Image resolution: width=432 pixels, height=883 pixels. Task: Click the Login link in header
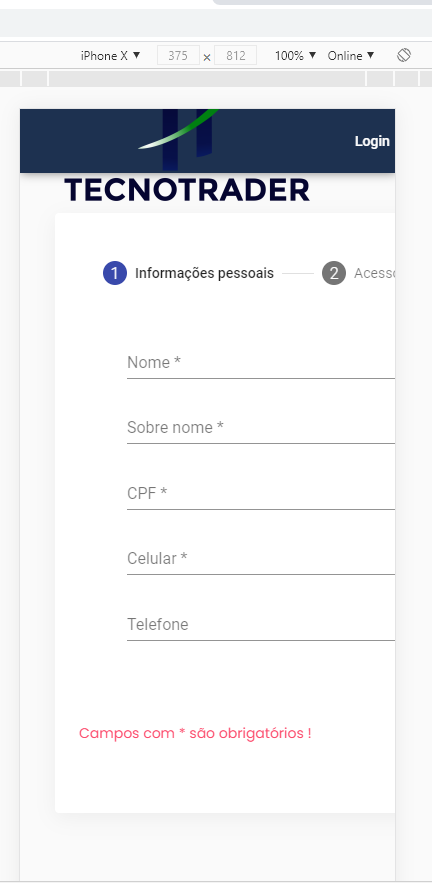[x=372, y=141]
